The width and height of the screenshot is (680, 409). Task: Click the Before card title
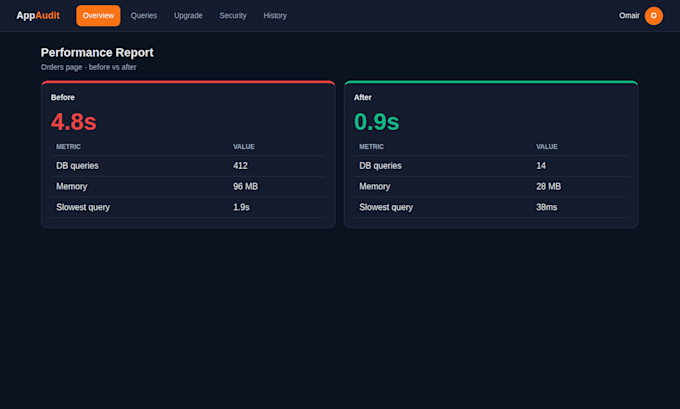(62, 98)
